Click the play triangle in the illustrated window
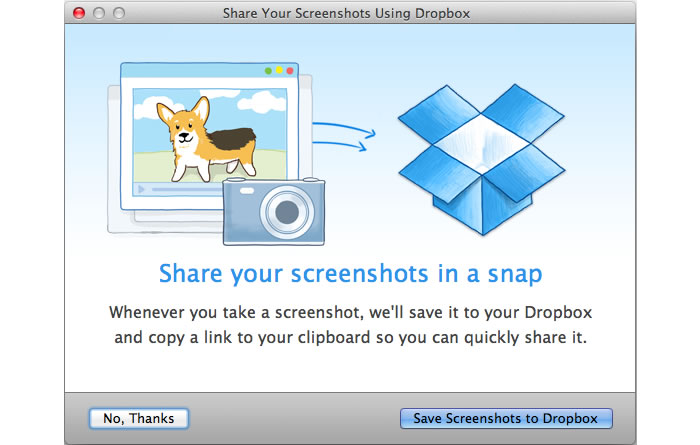Viewport: 700px width, 445px height. 141,189
